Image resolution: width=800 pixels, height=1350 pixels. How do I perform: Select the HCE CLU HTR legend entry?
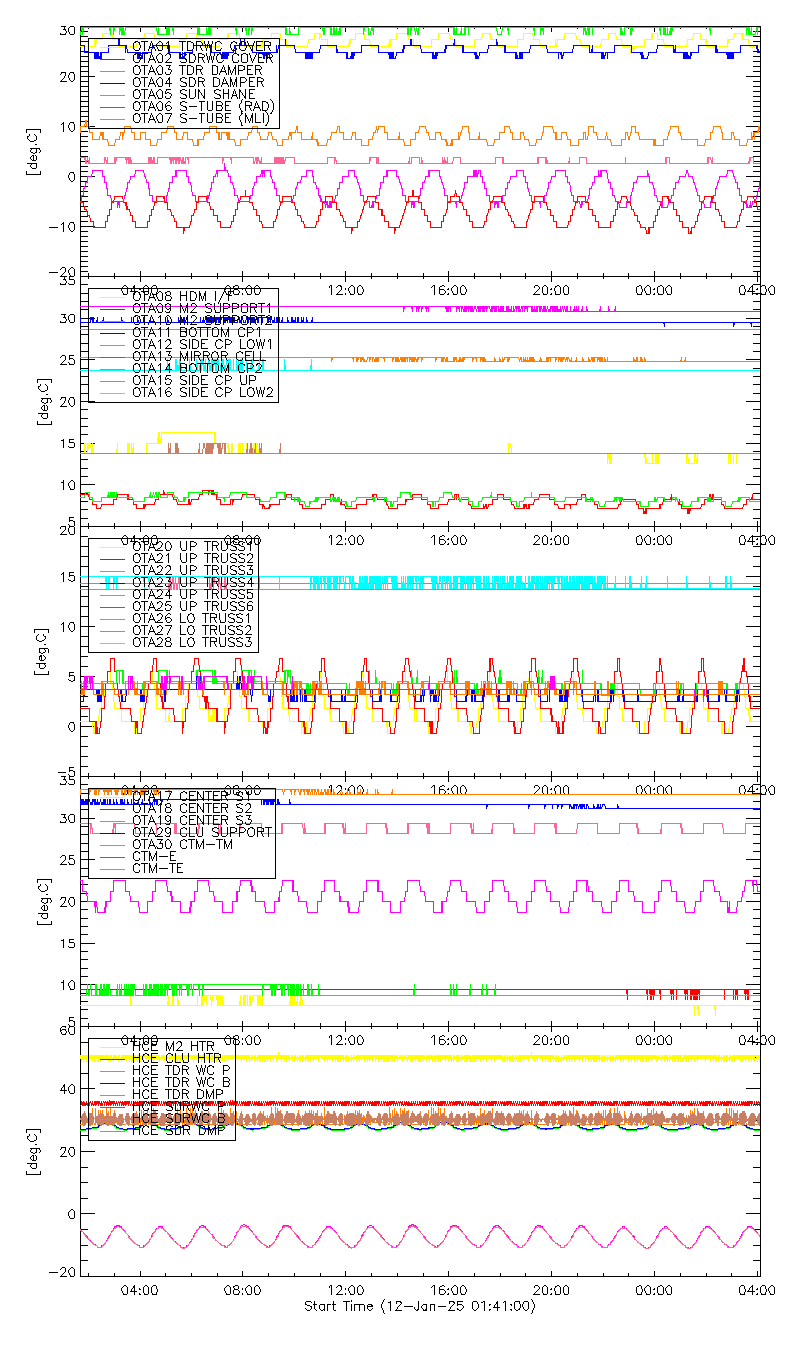pyautogui.click(x=177, y=1058)
